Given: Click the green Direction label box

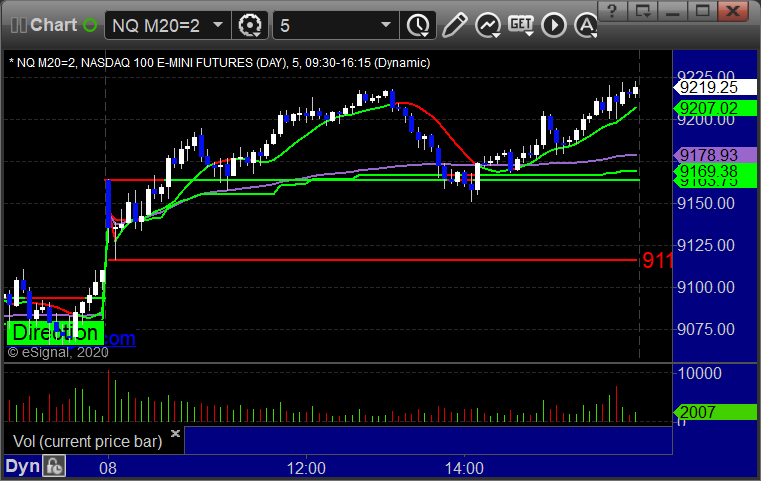Looking at the screenshot, I should [x=55, y=333].
